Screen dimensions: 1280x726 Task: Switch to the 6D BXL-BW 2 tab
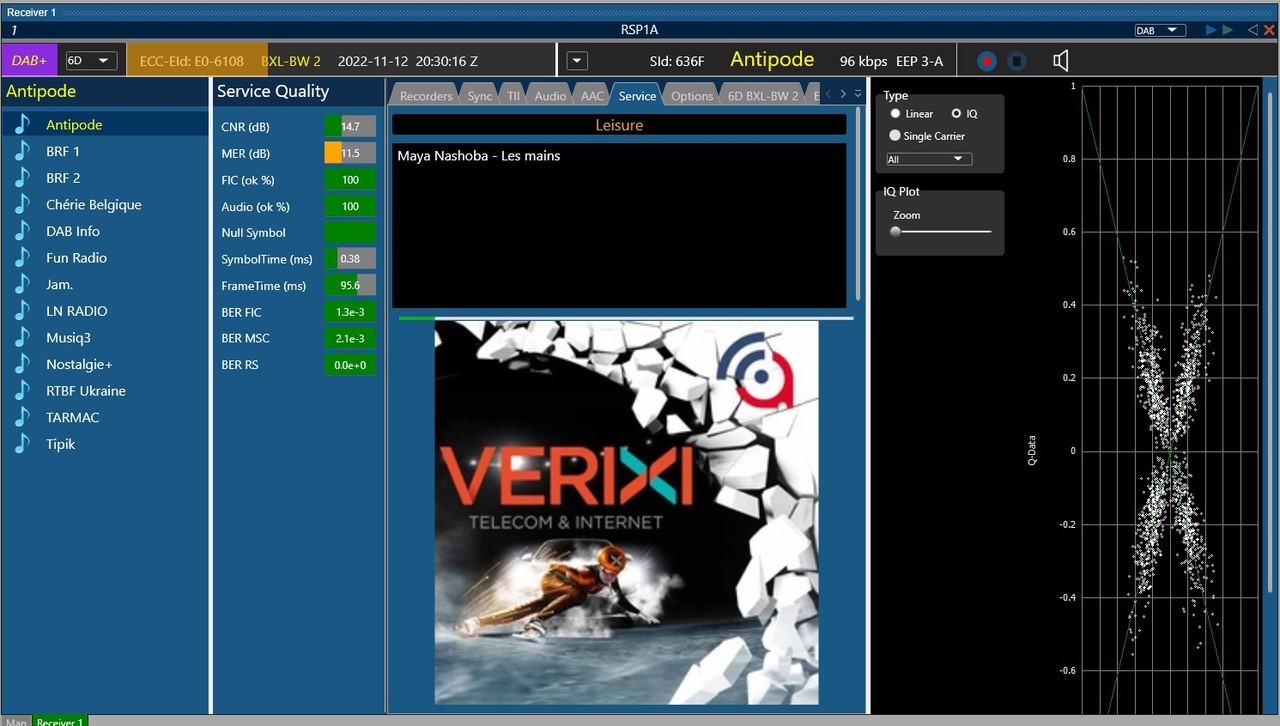[763, 95]
